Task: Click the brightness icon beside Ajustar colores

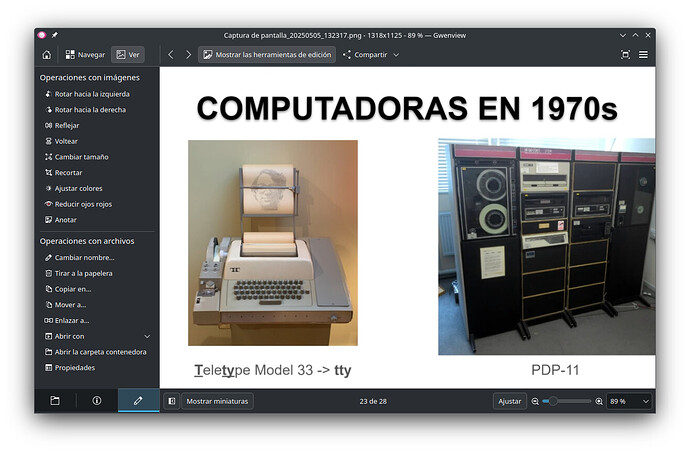Action: (x=48, y=188)
